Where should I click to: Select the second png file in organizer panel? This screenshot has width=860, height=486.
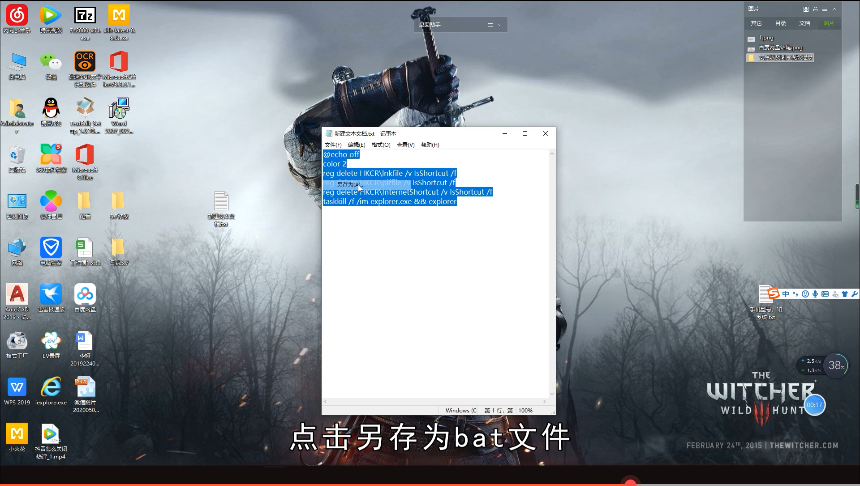click(774, 48)
